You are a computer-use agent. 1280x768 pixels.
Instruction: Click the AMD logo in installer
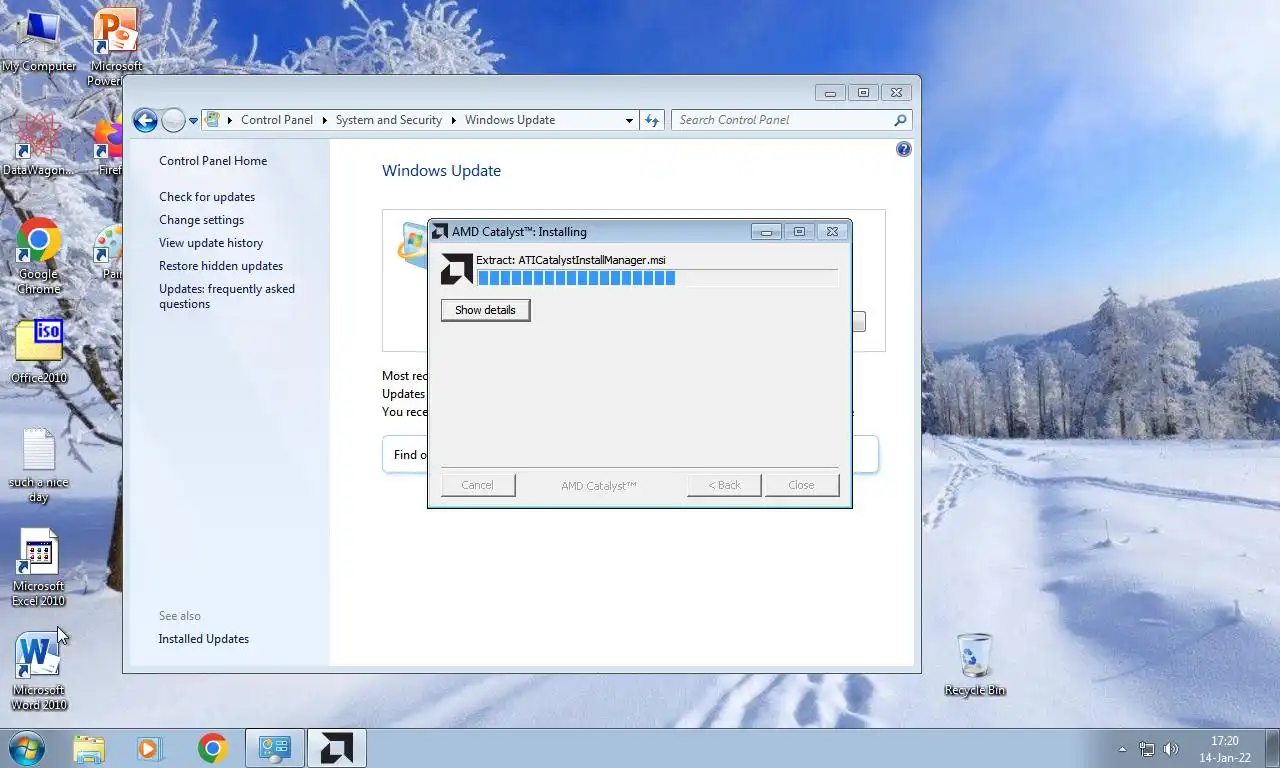pos(457,269)
